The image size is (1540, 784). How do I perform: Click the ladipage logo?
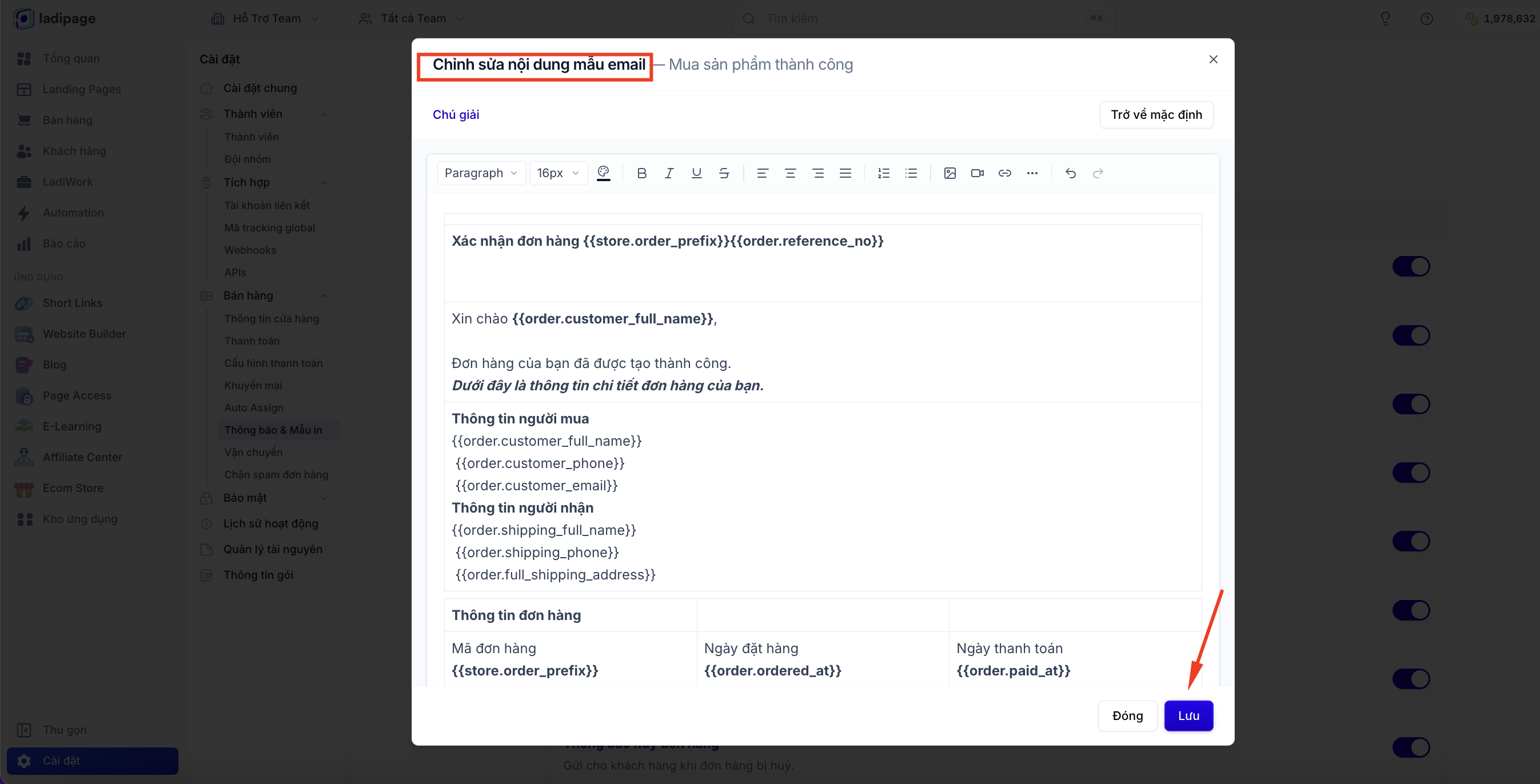[x=55, y=18]
